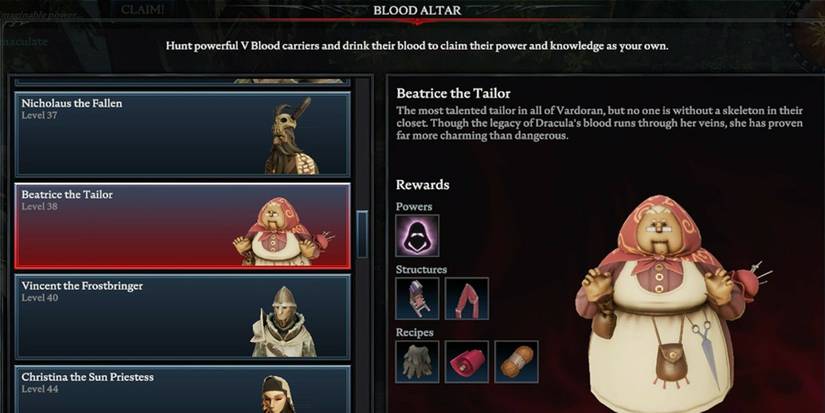Click the loom structure reward icon
This screenshot has height=413, width=825.
[417, 298]
